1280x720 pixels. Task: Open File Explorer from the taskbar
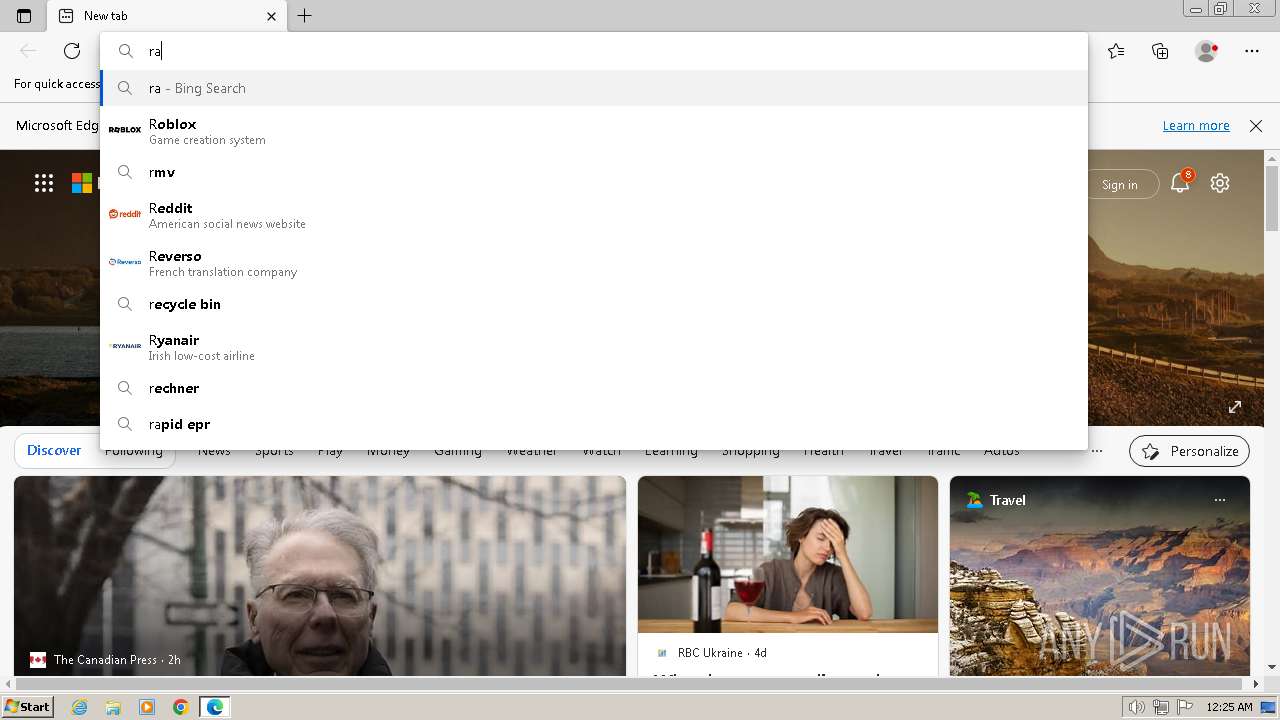(113, 707)
